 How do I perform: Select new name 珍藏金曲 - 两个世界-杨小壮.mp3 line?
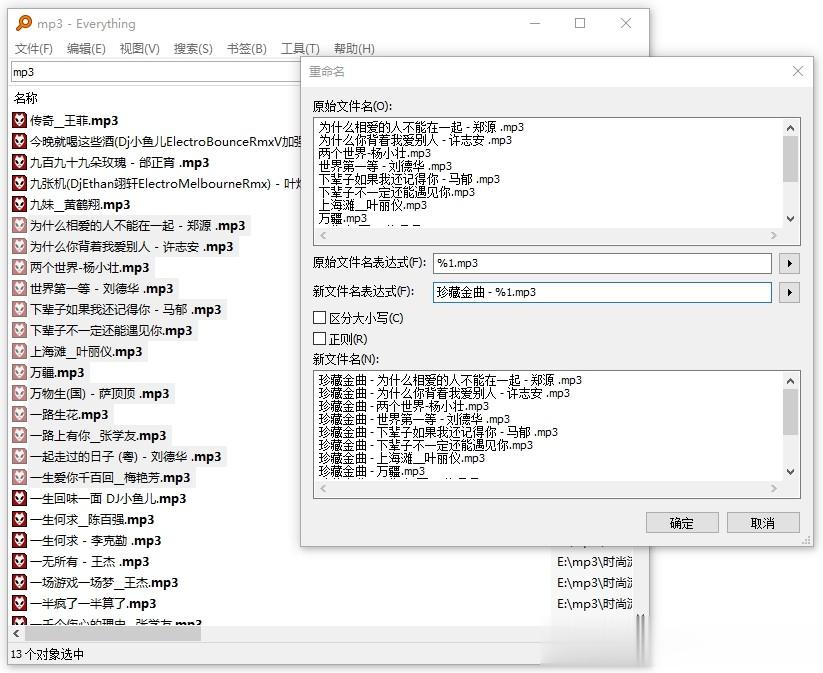point(404,406)
